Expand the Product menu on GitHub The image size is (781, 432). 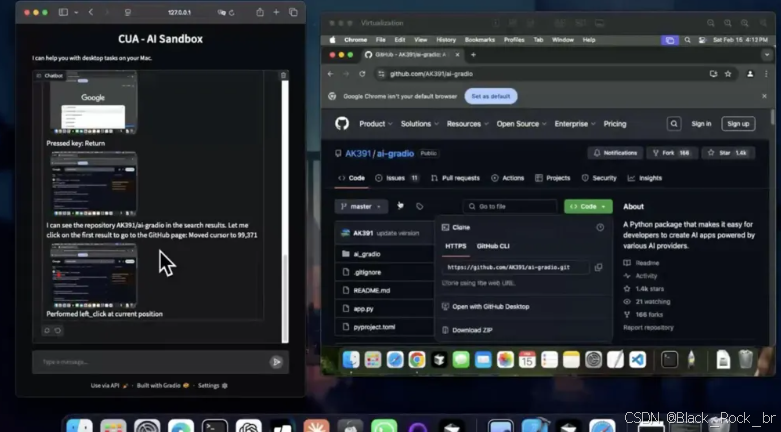click(x=376, y=124)
